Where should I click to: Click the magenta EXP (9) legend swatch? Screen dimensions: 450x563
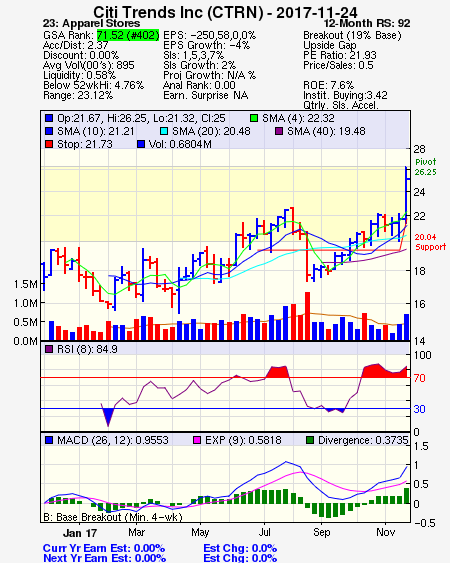[x=197, y=440]
